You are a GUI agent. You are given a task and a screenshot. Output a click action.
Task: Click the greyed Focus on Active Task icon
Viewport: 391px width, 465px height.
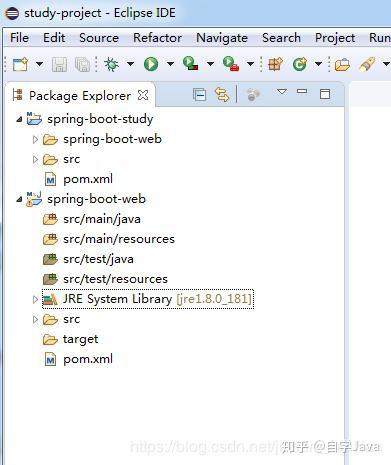pos(253,95)
